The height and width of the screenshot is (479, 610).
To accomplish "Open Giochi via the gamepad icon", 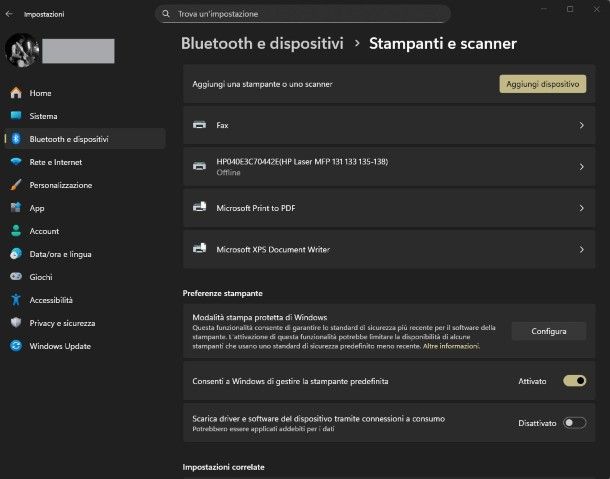I will tap(16, 277).
